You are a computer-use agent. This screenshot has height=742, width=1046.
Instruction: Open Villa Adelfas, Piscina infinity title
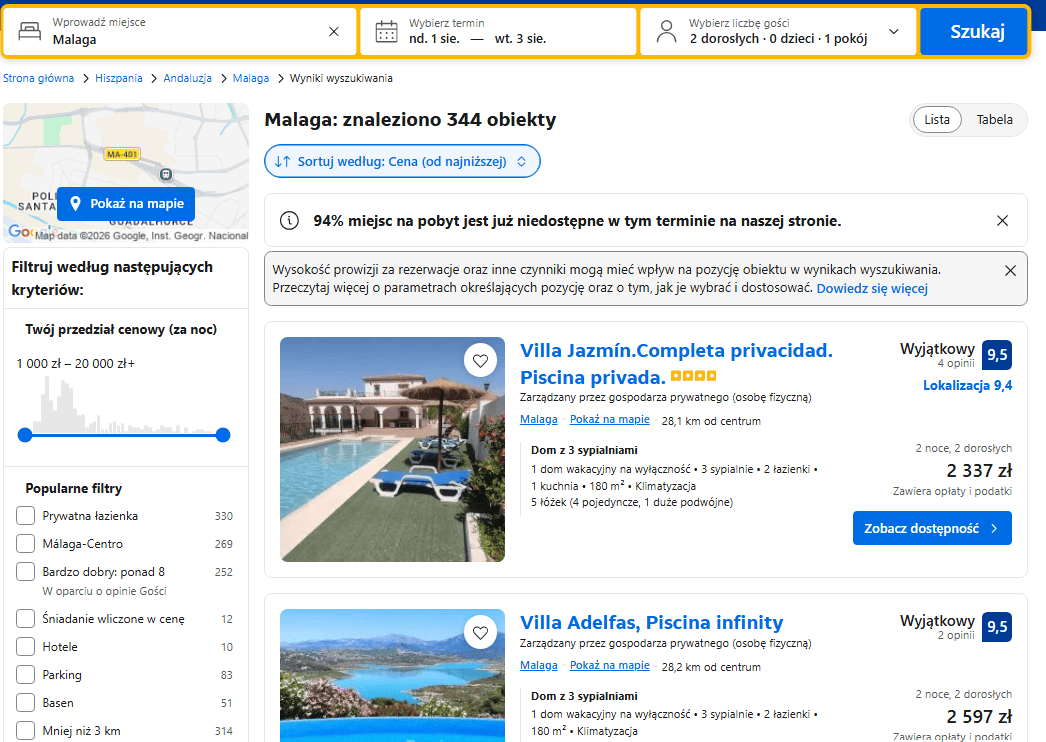coord(651,623)
